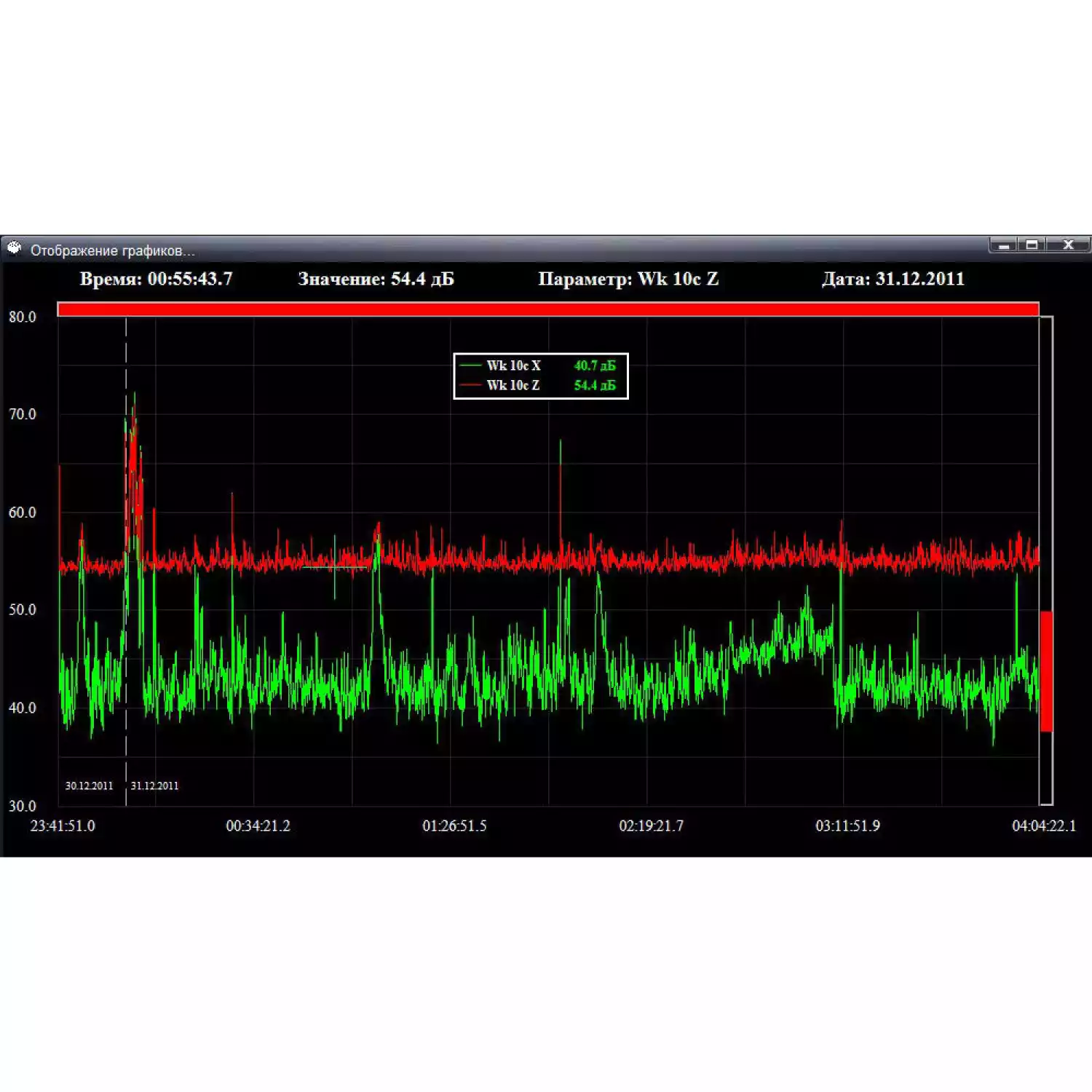Click the red horizontal range bar above the chart

[547, 309]
